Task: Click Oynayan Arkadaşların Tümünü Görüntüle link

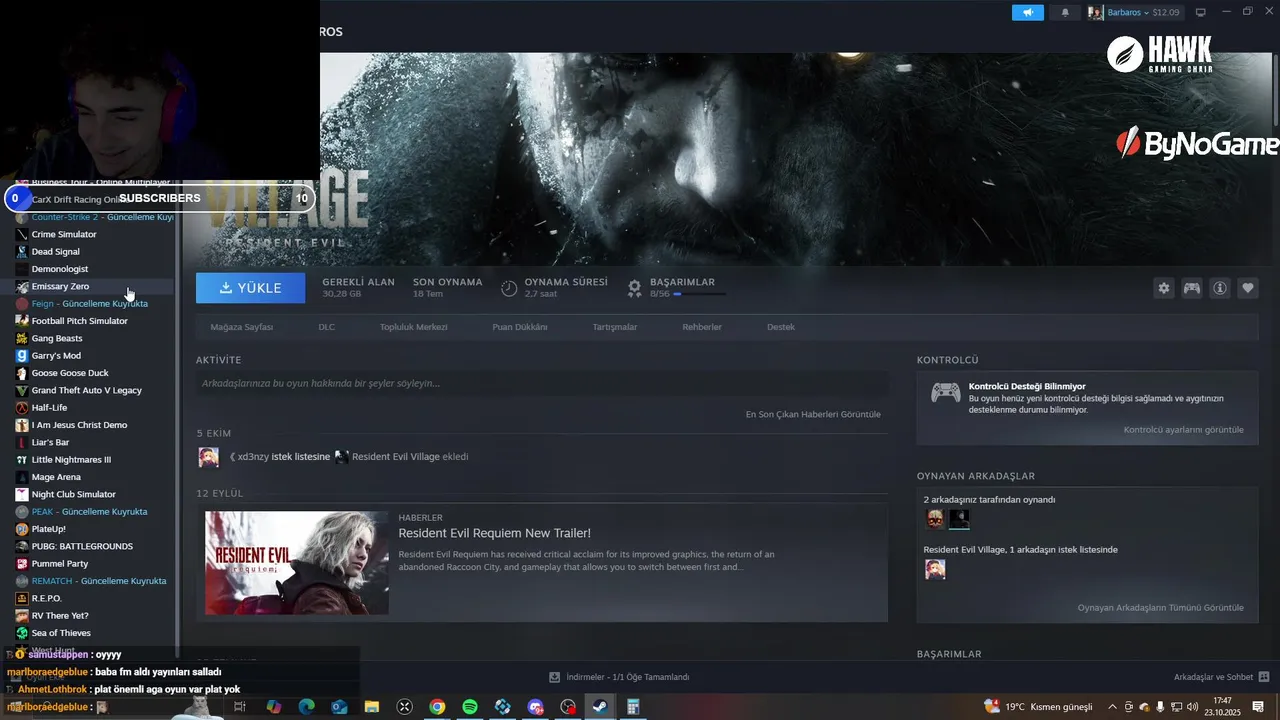Action: (x=1161, y=608)
